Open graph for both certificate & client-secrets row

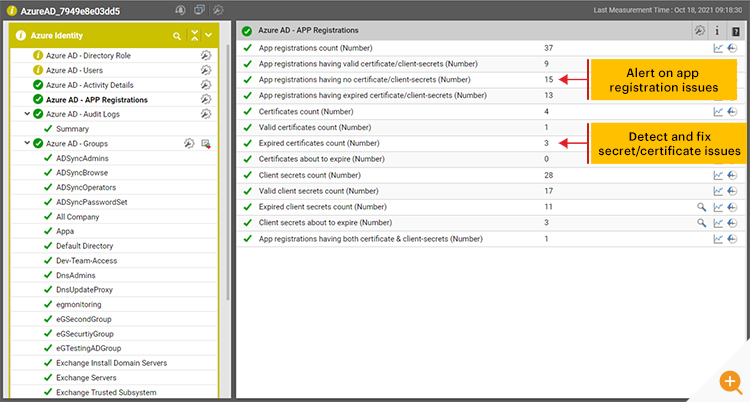point(718,239)
